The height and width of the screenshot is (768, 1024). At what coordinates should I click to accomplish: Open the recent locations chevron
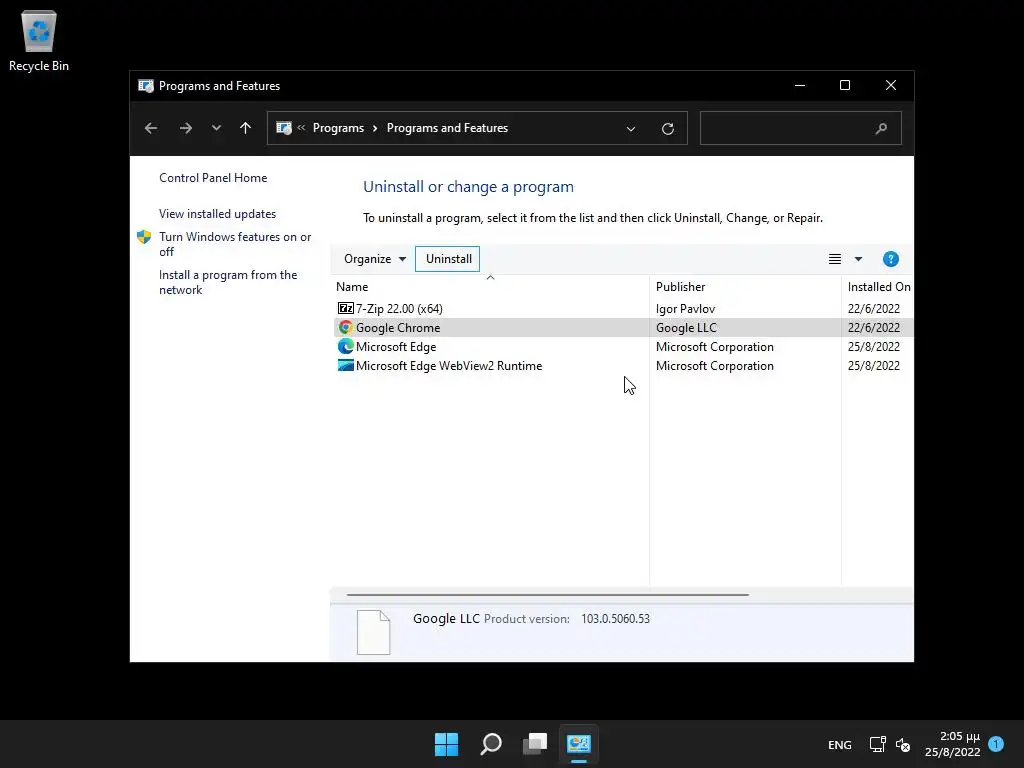pos(216,128)
